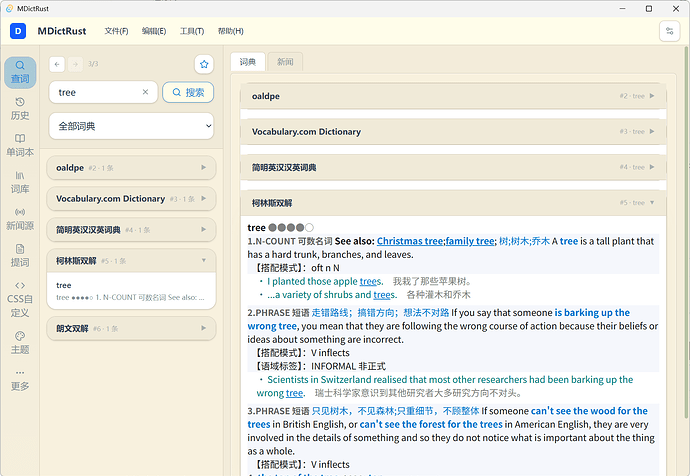Expand Vocabulary.com Dictionary section in definition pane
Screen dimensions: 690x476
[453, 132]
